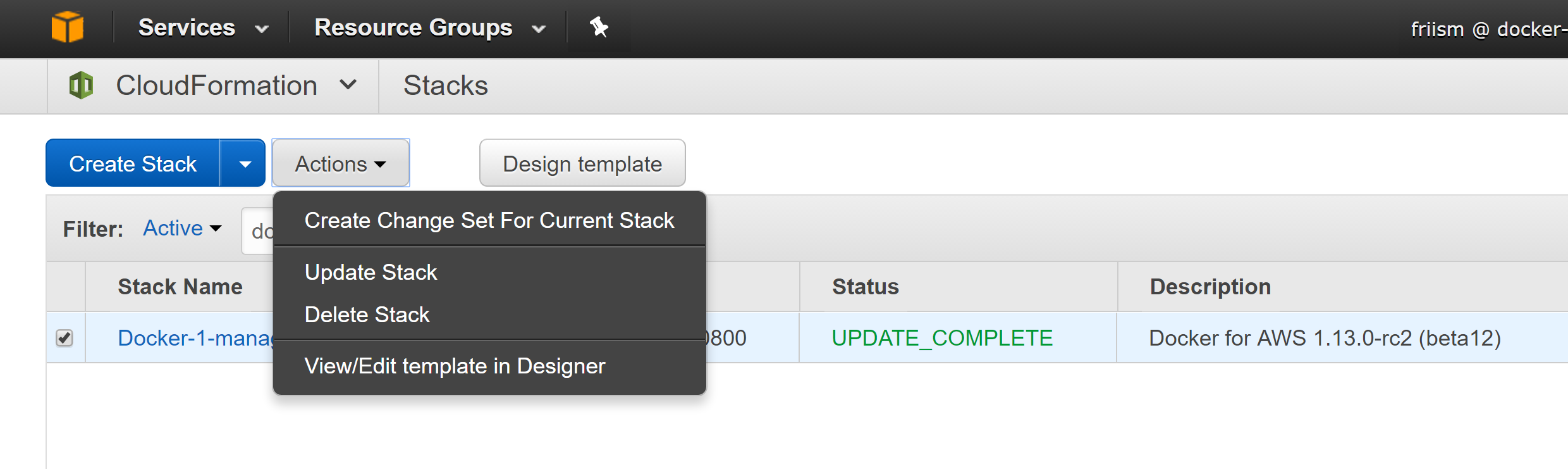1568x469 pixels.
Task: Expand the CloudFormation chevron dropdown
Action: 348,85
